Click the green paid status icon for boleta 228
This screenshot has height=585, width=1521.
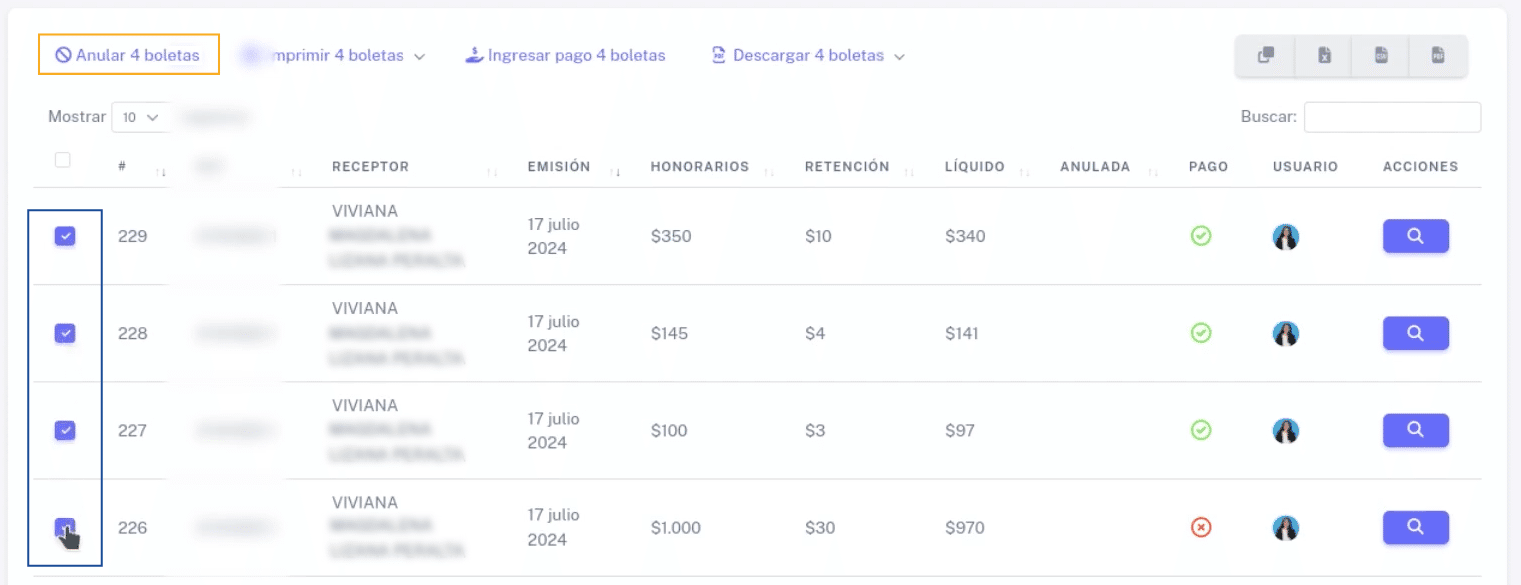(1201, 333)
